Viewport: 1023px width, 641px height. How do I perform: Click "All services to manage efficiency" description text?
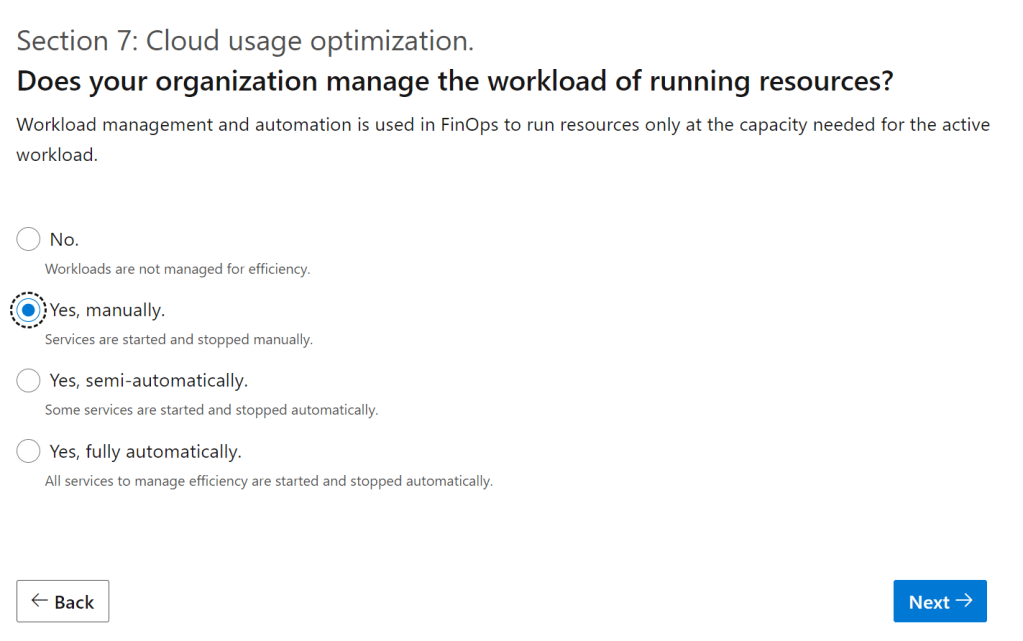(268, 481)
